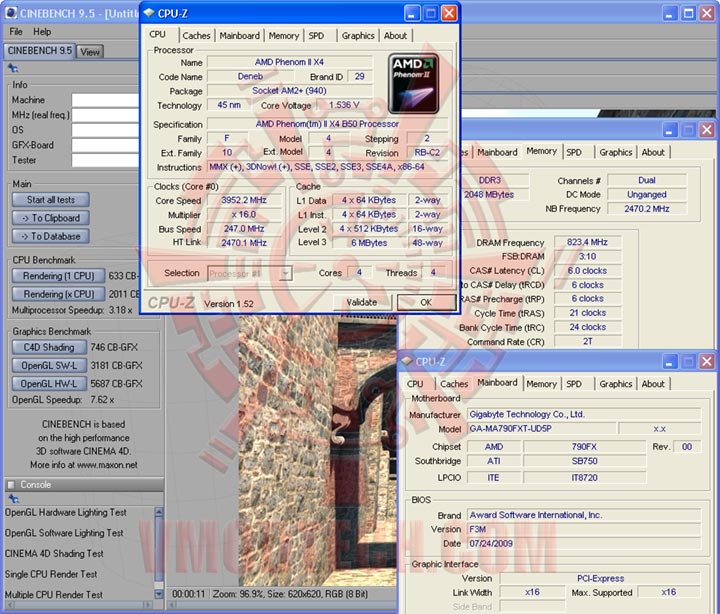This screenshot has width=720, height=614.
Task: Run the C4D Shading test
Action: (49, 347)
